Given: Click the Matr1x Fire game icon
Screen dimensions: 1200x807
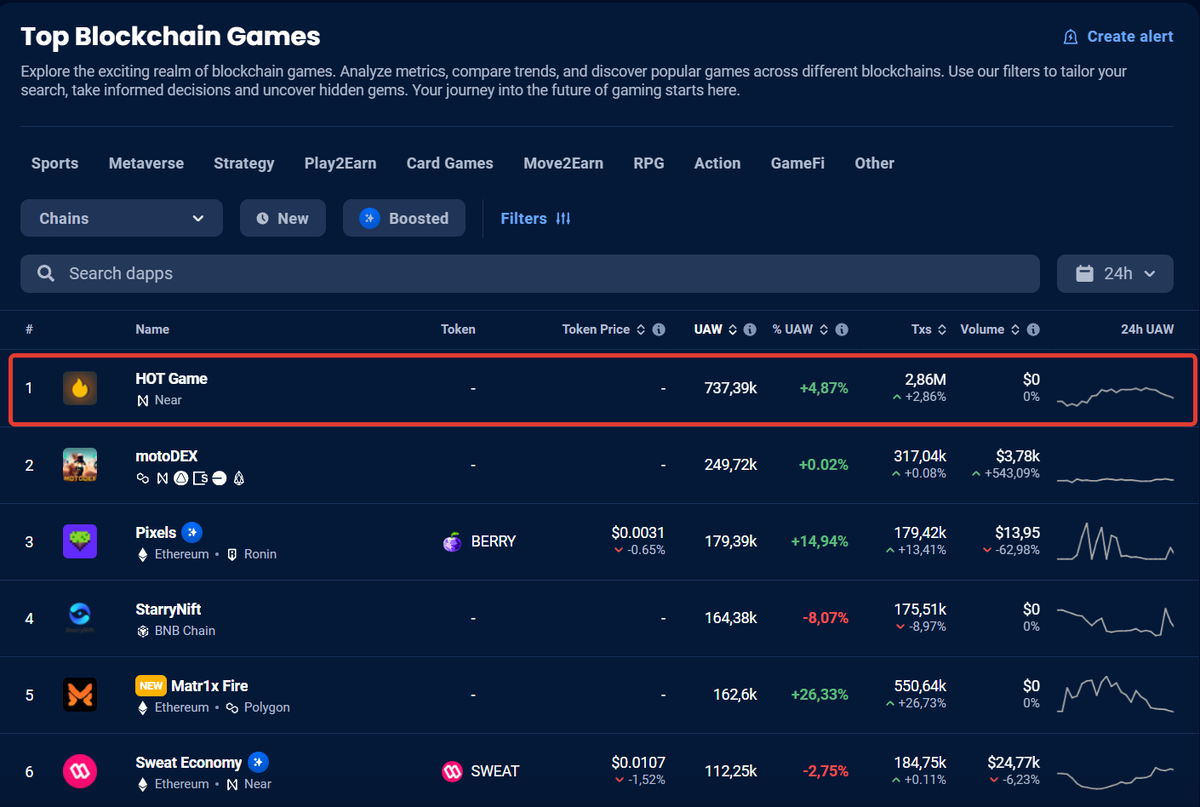Looking at the screenshot, I should pos(80,695).
